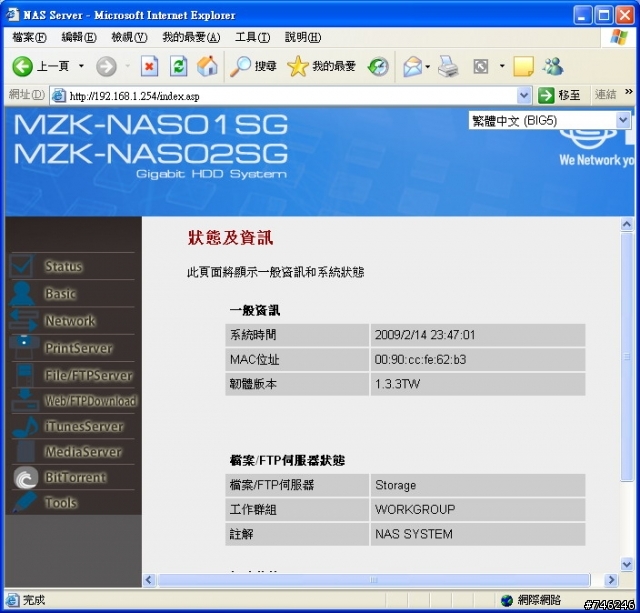640x613 pixels.
Task: Click the MAC value 00:90:cc:fe:62:b3
Action: point(420,360)
